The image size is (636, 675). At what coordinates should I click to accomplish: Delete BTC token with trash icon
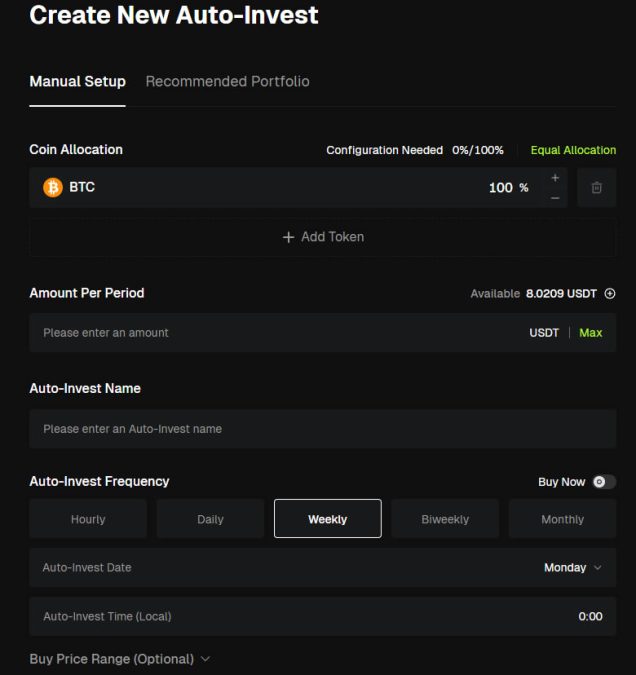(x=596, y=187)
